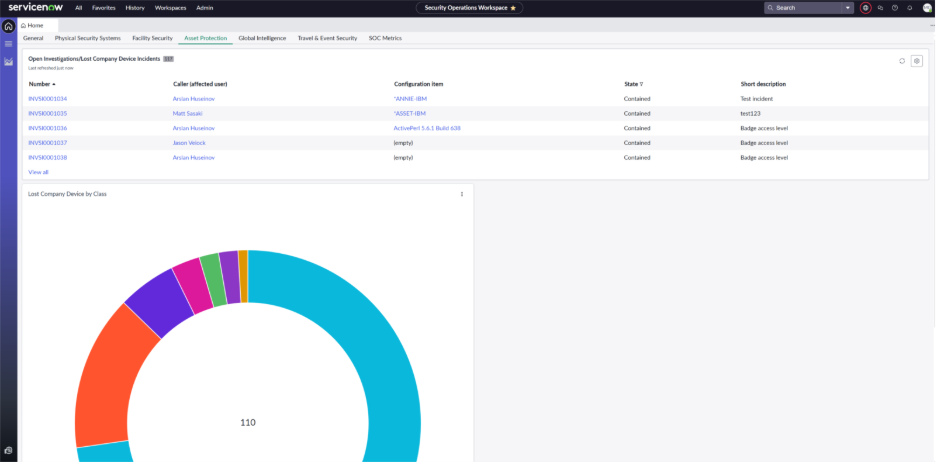Click the bottom-left sidebar stack icon

(x=8, y=450)
